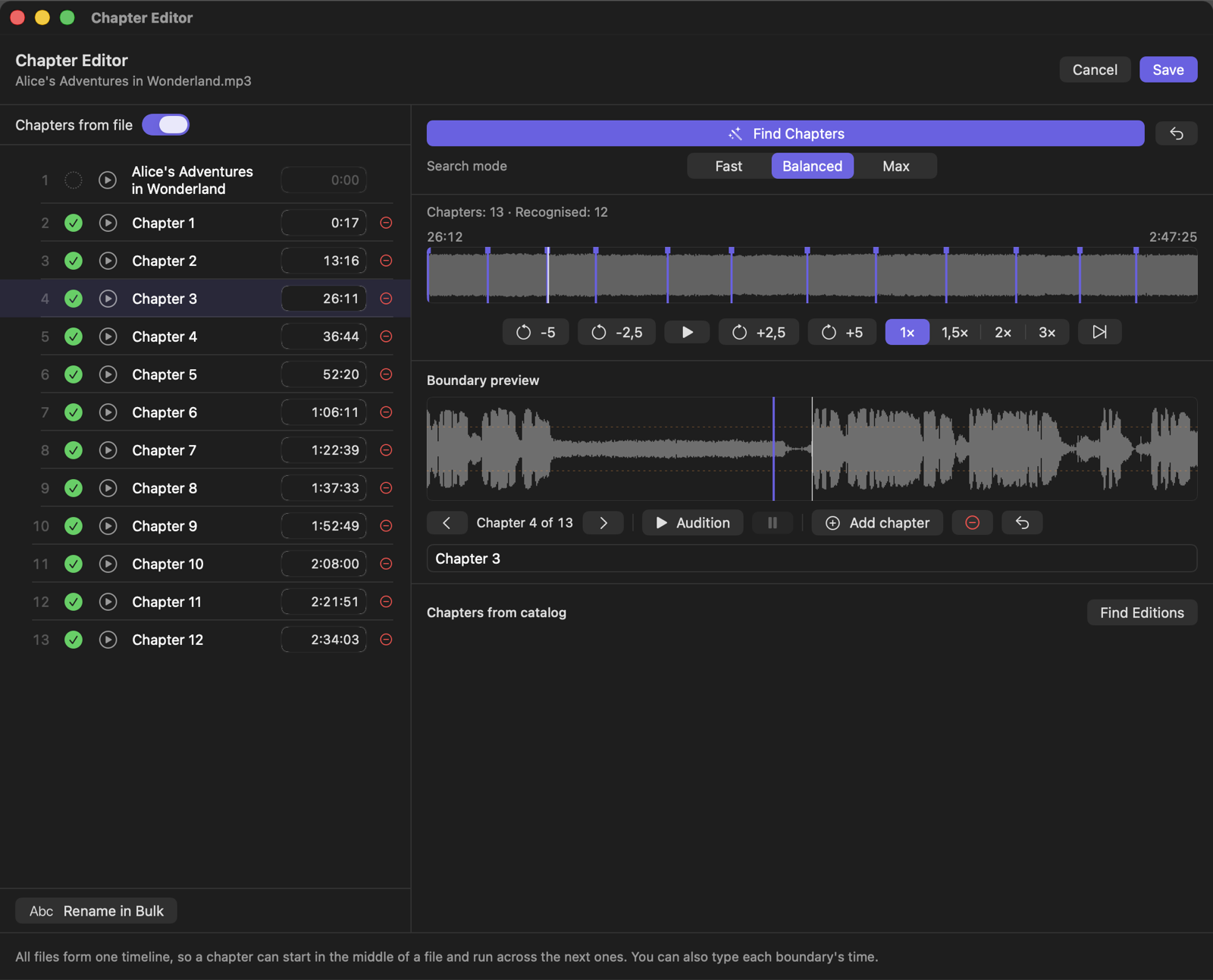Viewport: 1213px width, 980px height.
Task: Set playback speed to 1,5x
Action: click(x=954, y=332)
